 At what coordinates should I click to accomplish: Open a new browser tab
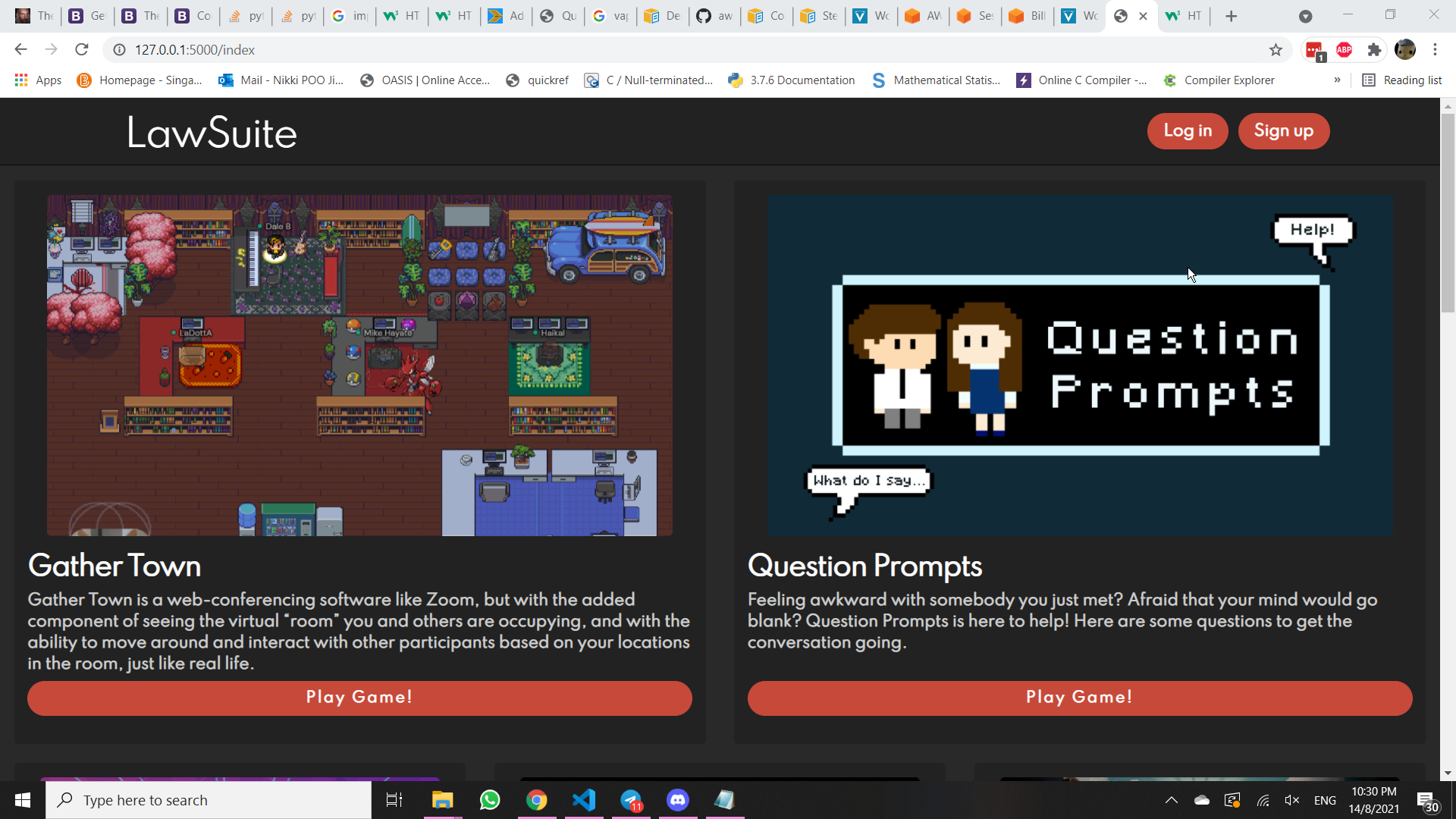pos(1231,17)
